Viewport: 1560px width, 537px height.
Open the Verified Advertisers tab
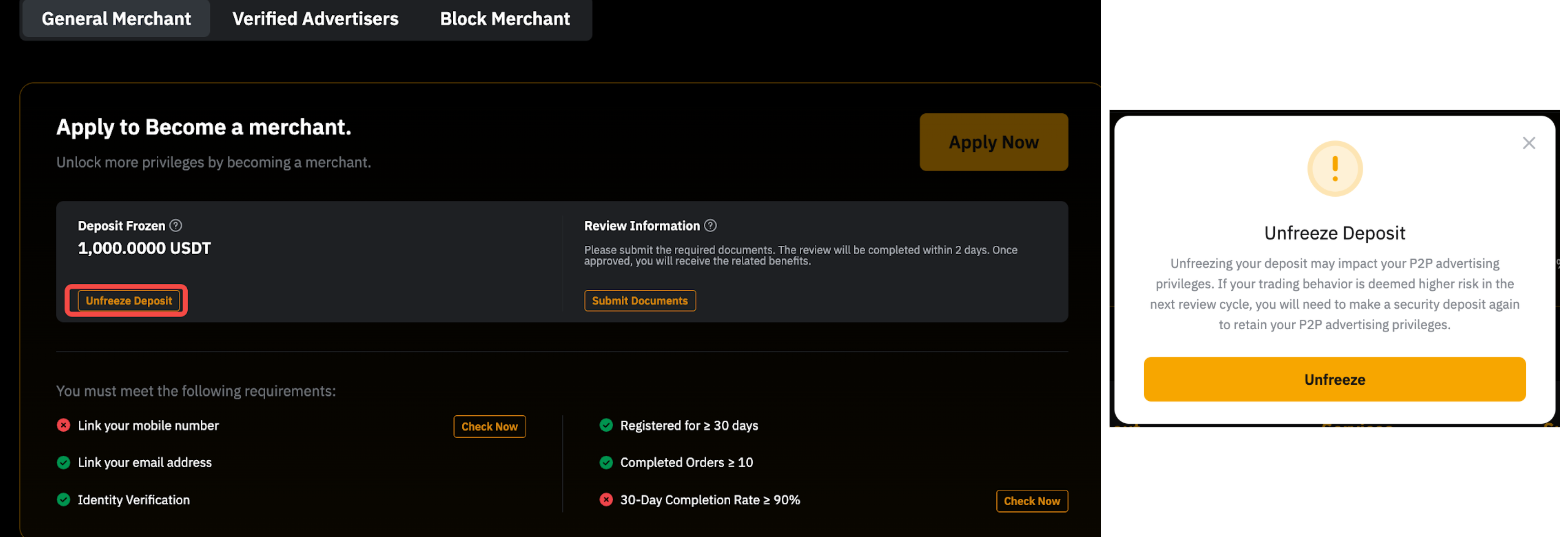pyautogui.click(x=315, y=19)
